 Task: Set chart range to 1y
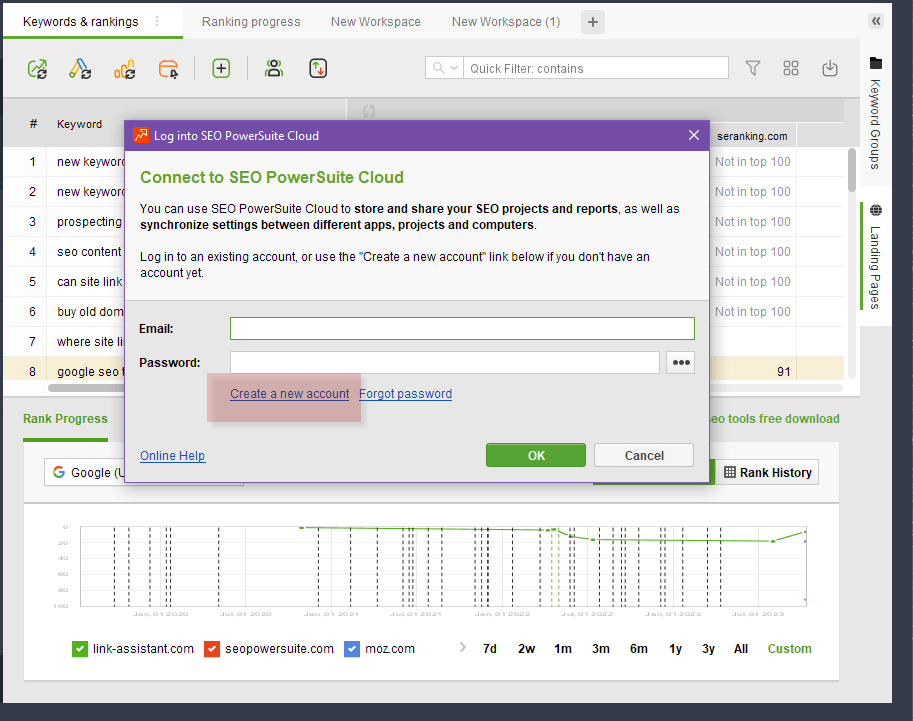675,649
